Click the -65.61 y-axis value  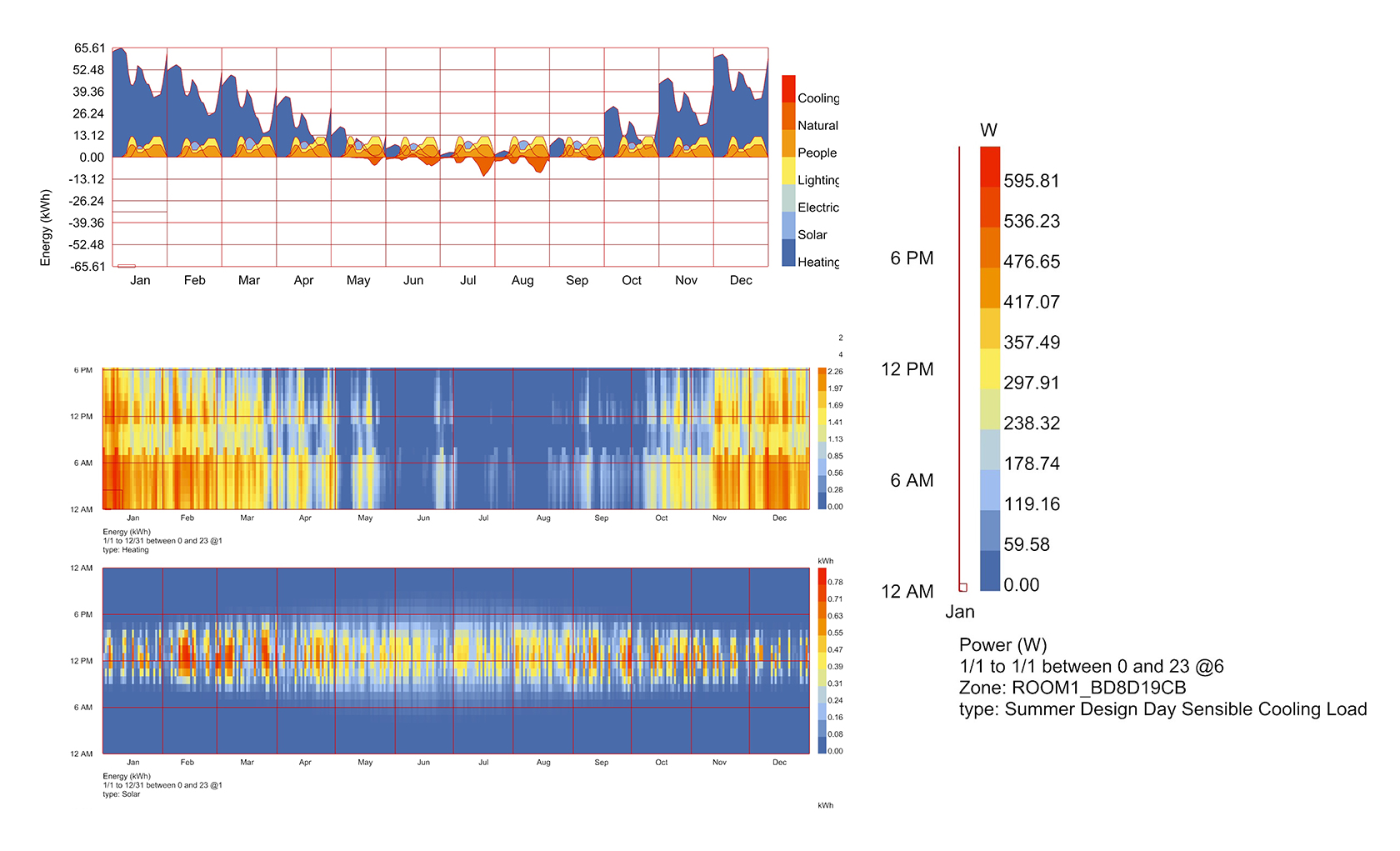(x=87, y=267)
